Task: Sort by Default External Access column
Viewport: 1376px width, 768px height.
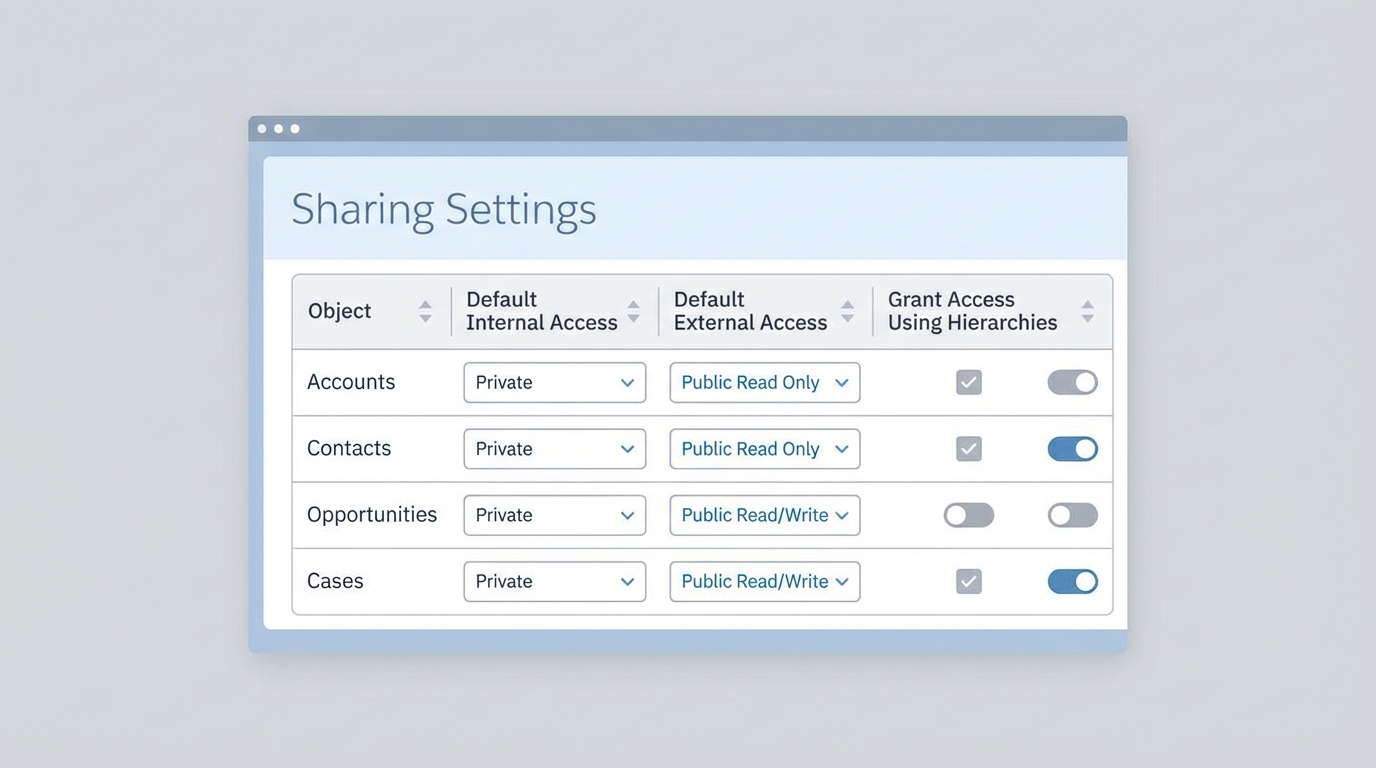Action: pyautogui.click(x=847, y=310)
